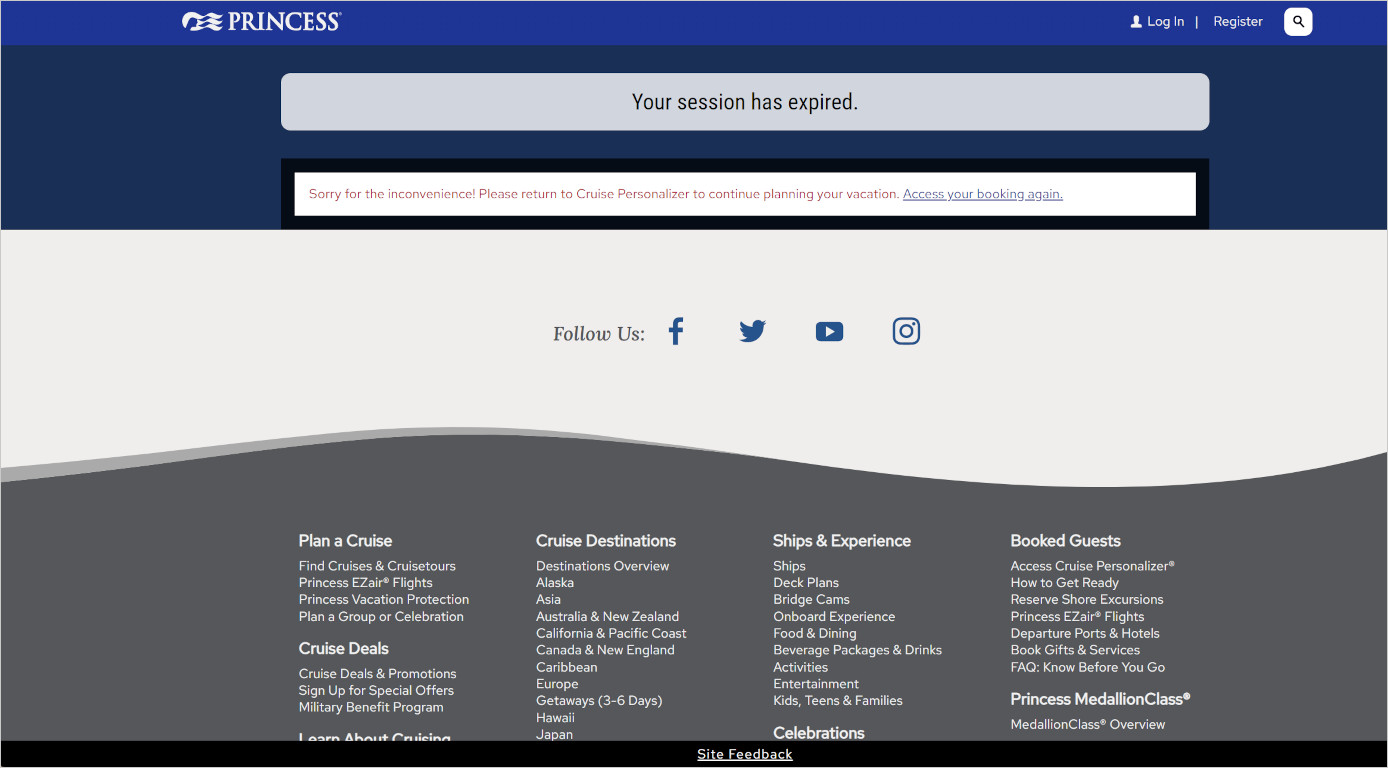
Task: Click the Cruise Deals heading
Action: pos(343,649)
